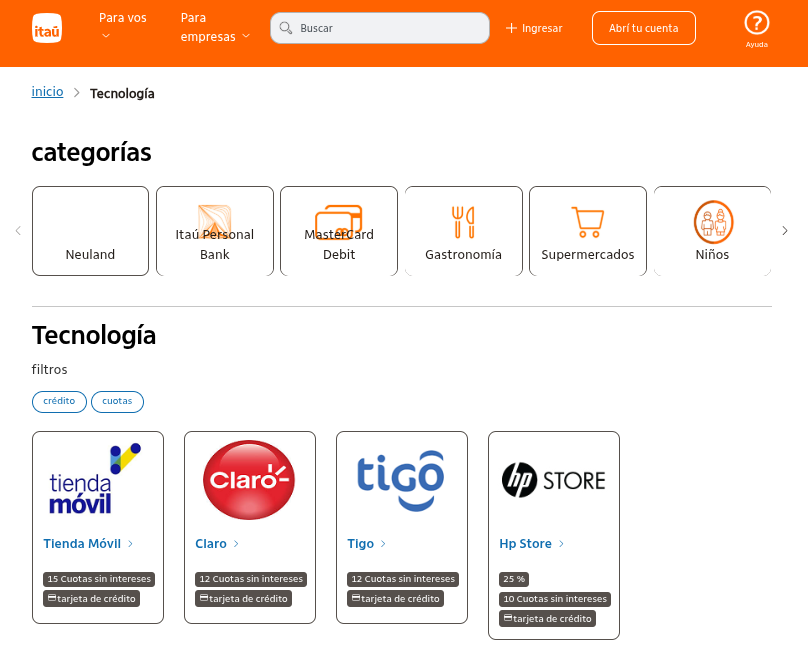The width and height of the screenshot is (808, 664).
Task: Click the Abrí tu cuenta button
Action: [x=643, y=28]
